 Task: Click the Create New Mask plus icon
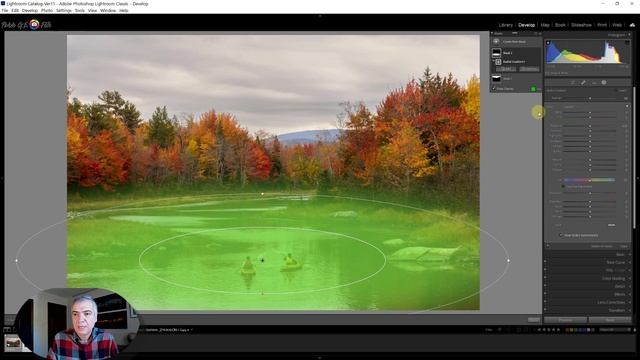point(496,42)
